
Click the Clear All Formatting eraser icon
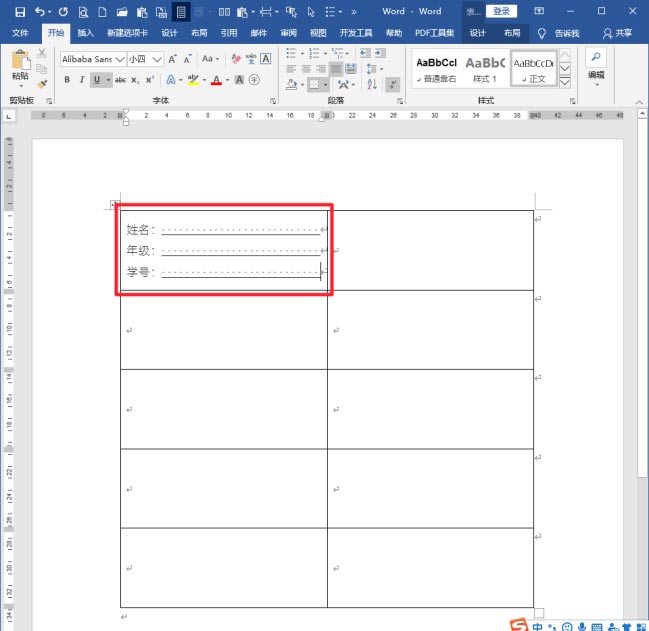tap(236, 59)
